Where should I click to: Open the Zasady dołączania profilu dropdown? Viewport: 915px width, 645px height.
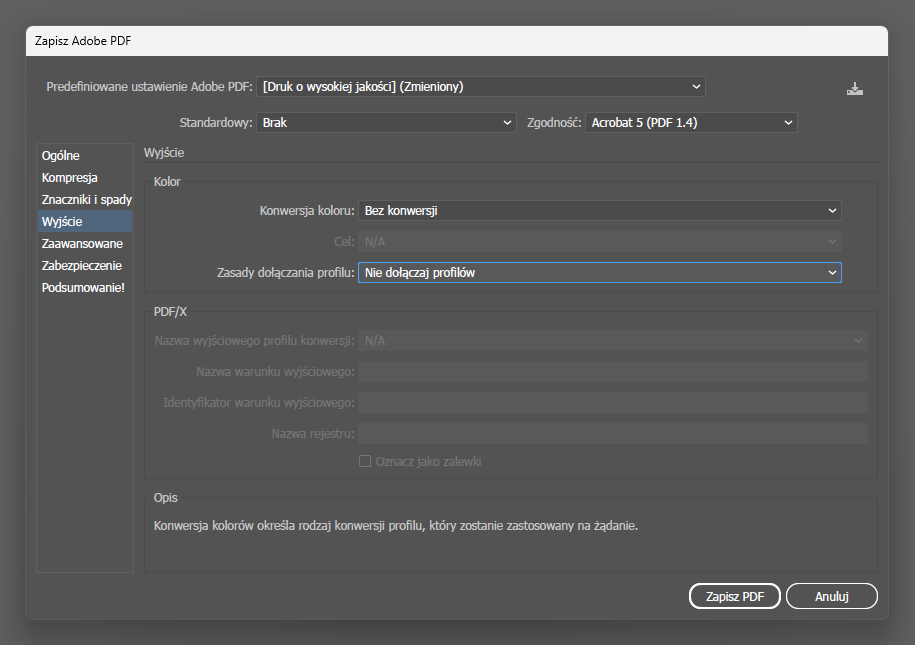599,272
